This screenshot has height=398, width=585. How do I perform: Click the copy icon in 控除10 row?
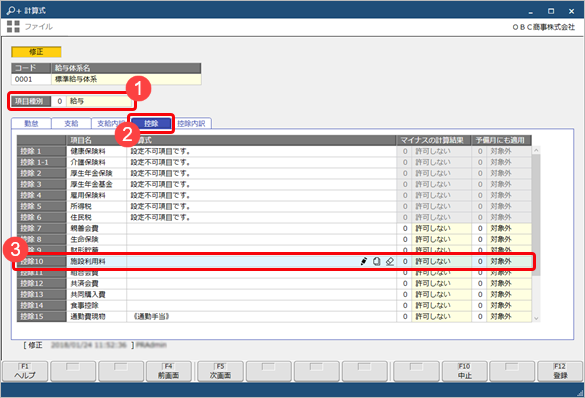coord(377,261)
